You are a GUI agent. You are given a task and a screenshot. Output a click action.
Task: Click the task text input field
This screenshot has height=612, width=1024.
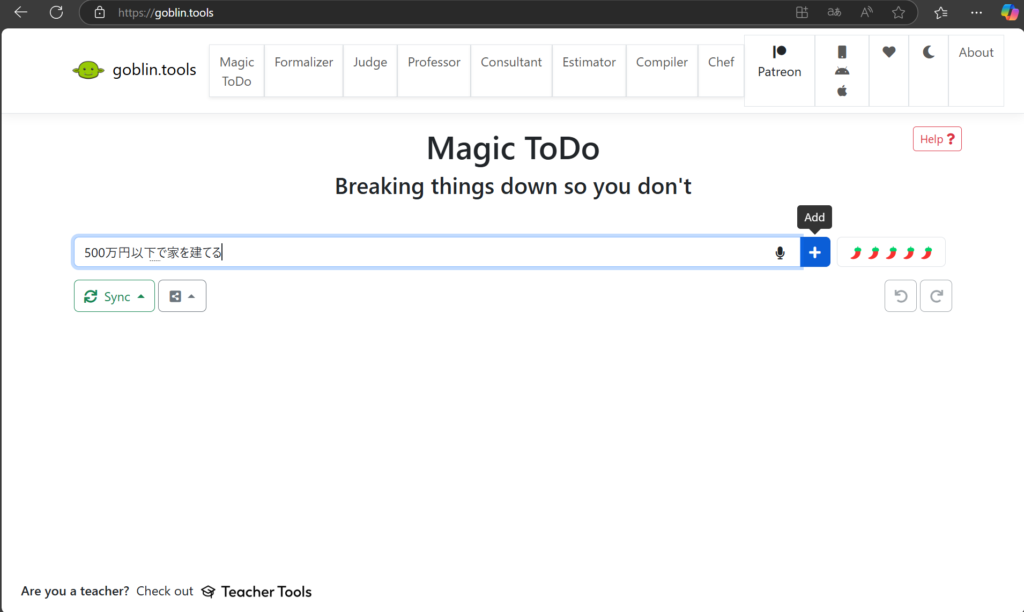(x=420, y=253)
